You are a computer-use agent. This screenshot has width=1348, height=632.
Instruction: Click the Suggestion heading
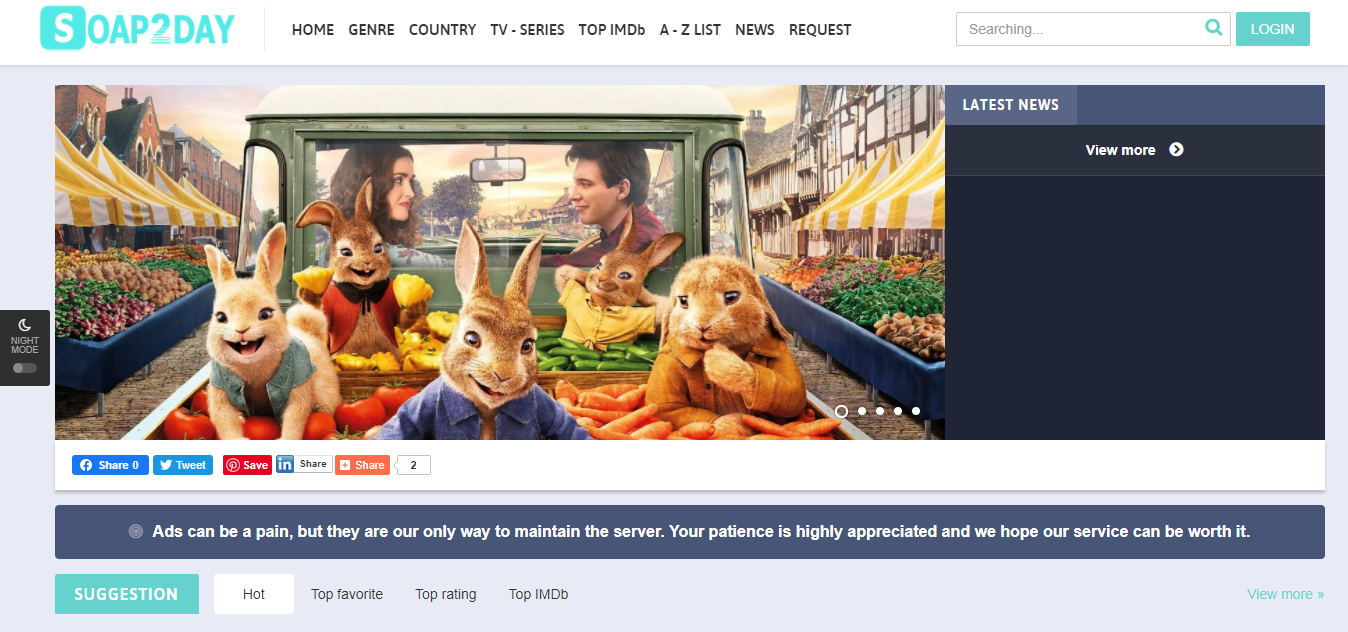pyautogui.click(x=127, y=594)
